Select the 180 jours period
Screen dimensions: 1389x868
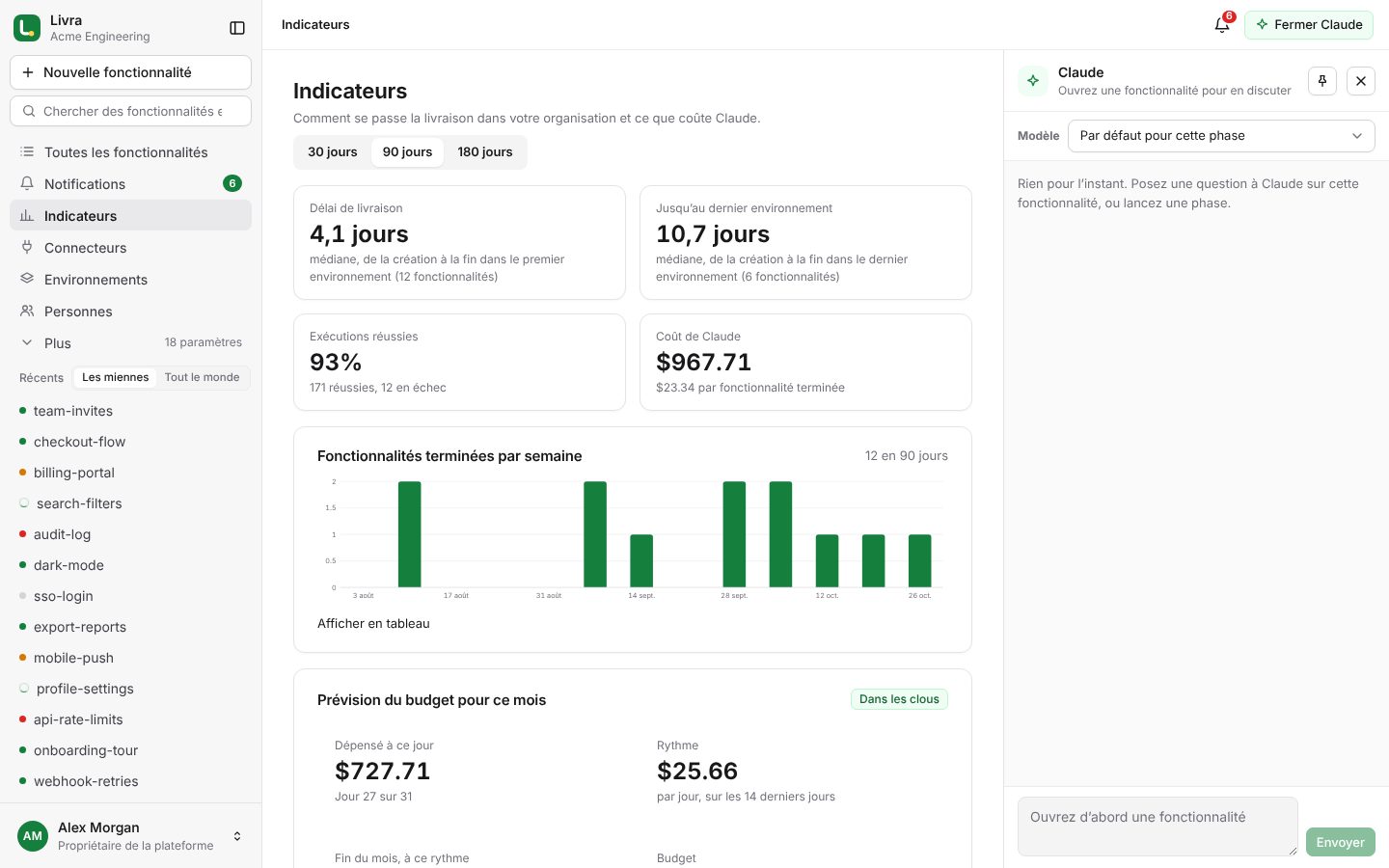(x=485, y=152)
